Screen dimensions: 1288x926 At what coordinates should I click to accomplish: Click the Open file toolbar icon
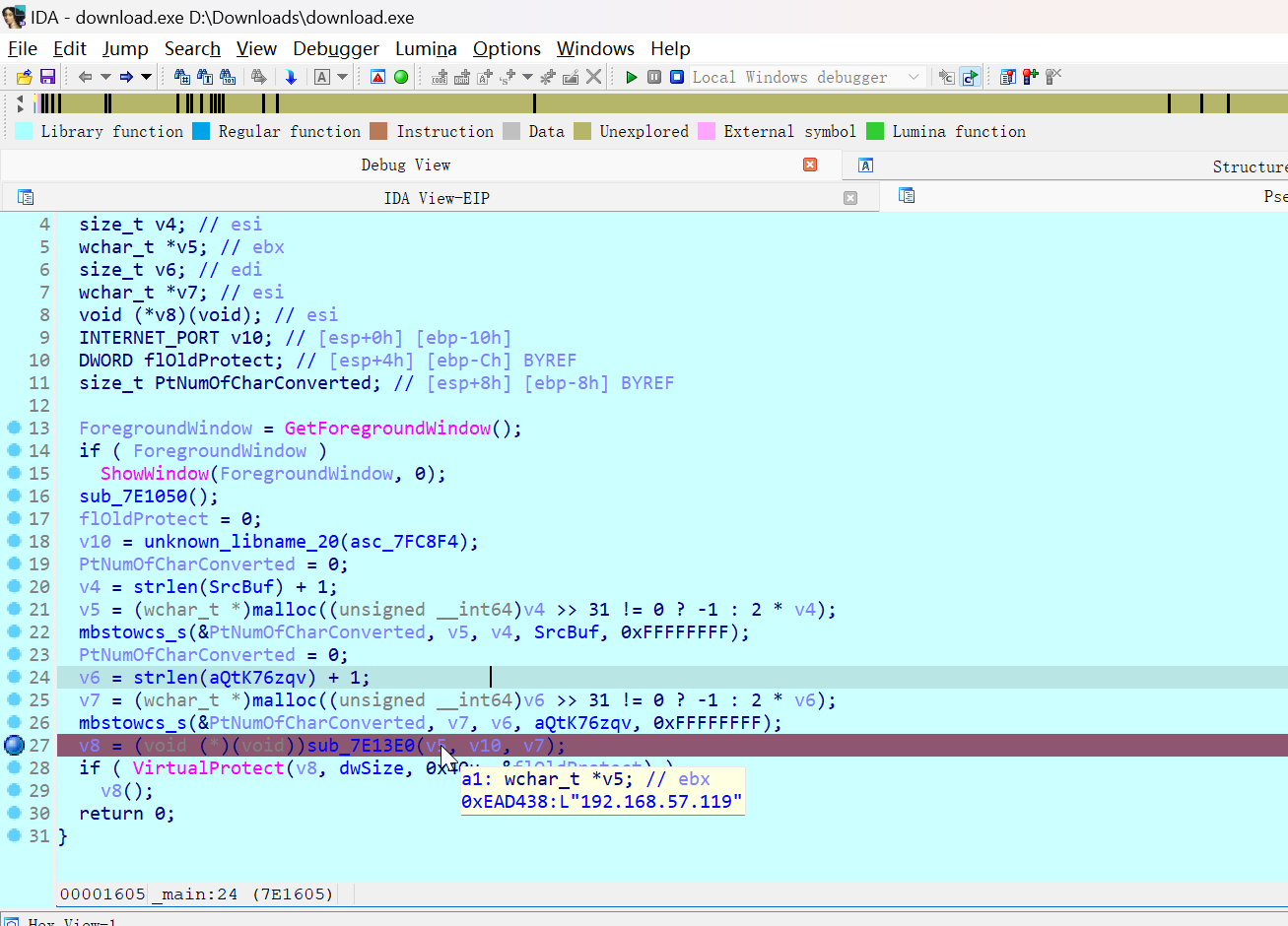(24, 77)
